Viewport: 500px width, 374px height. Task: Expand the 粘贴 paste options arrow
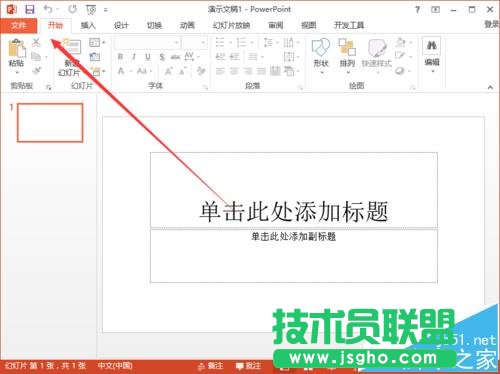[17, 72]
